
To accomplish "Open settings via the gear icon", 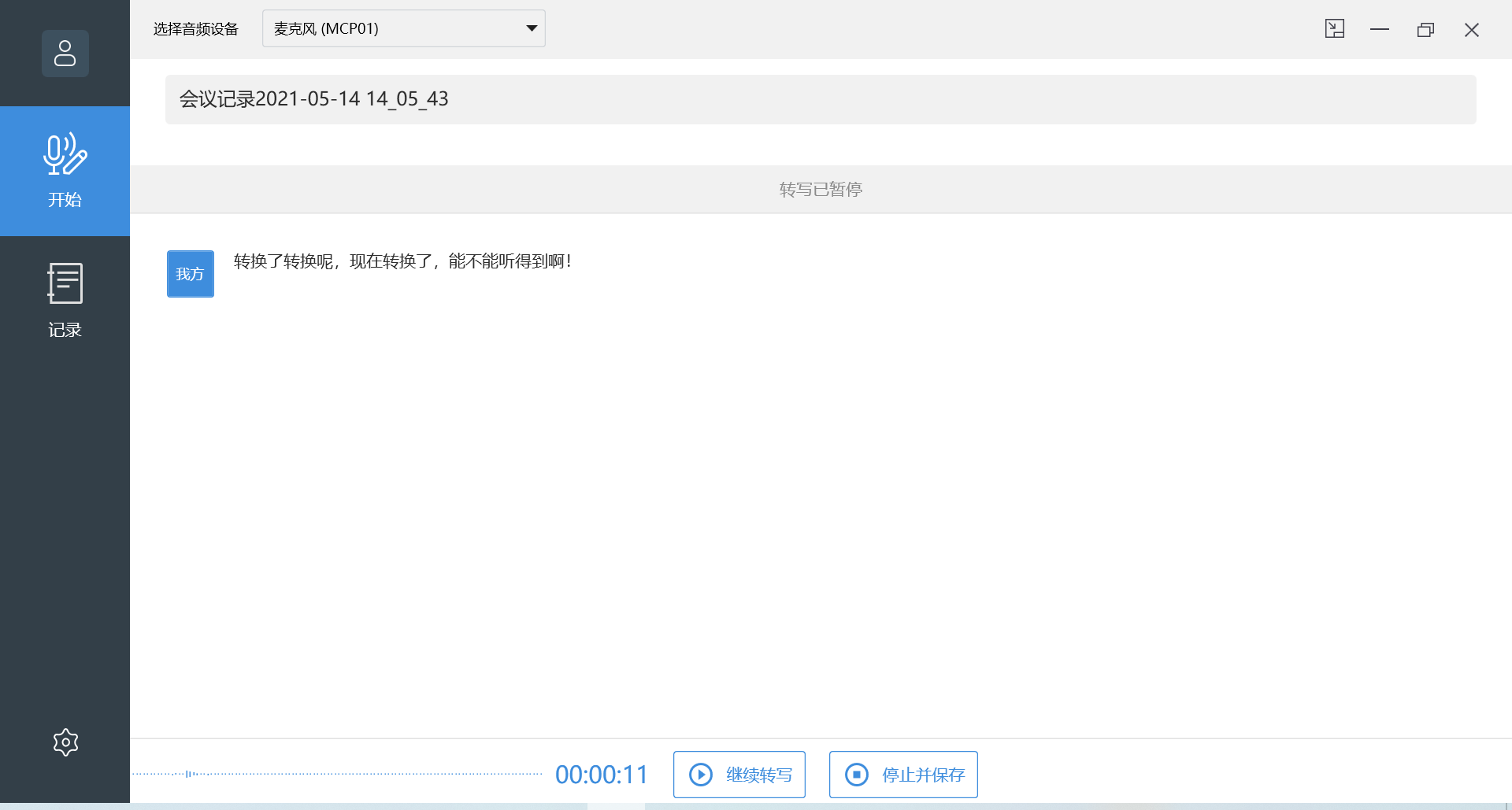I will pos(65,742).
